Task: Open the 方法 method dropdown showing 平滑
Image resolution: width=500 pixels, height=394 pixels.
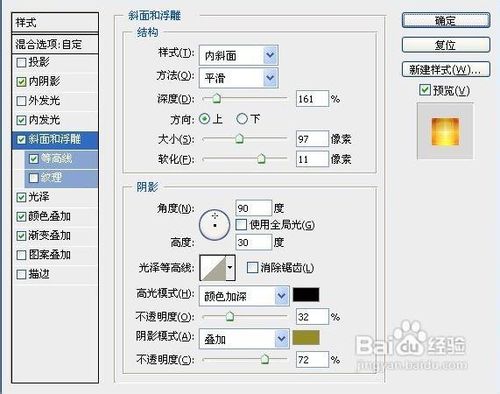Action: pos(239,78)
